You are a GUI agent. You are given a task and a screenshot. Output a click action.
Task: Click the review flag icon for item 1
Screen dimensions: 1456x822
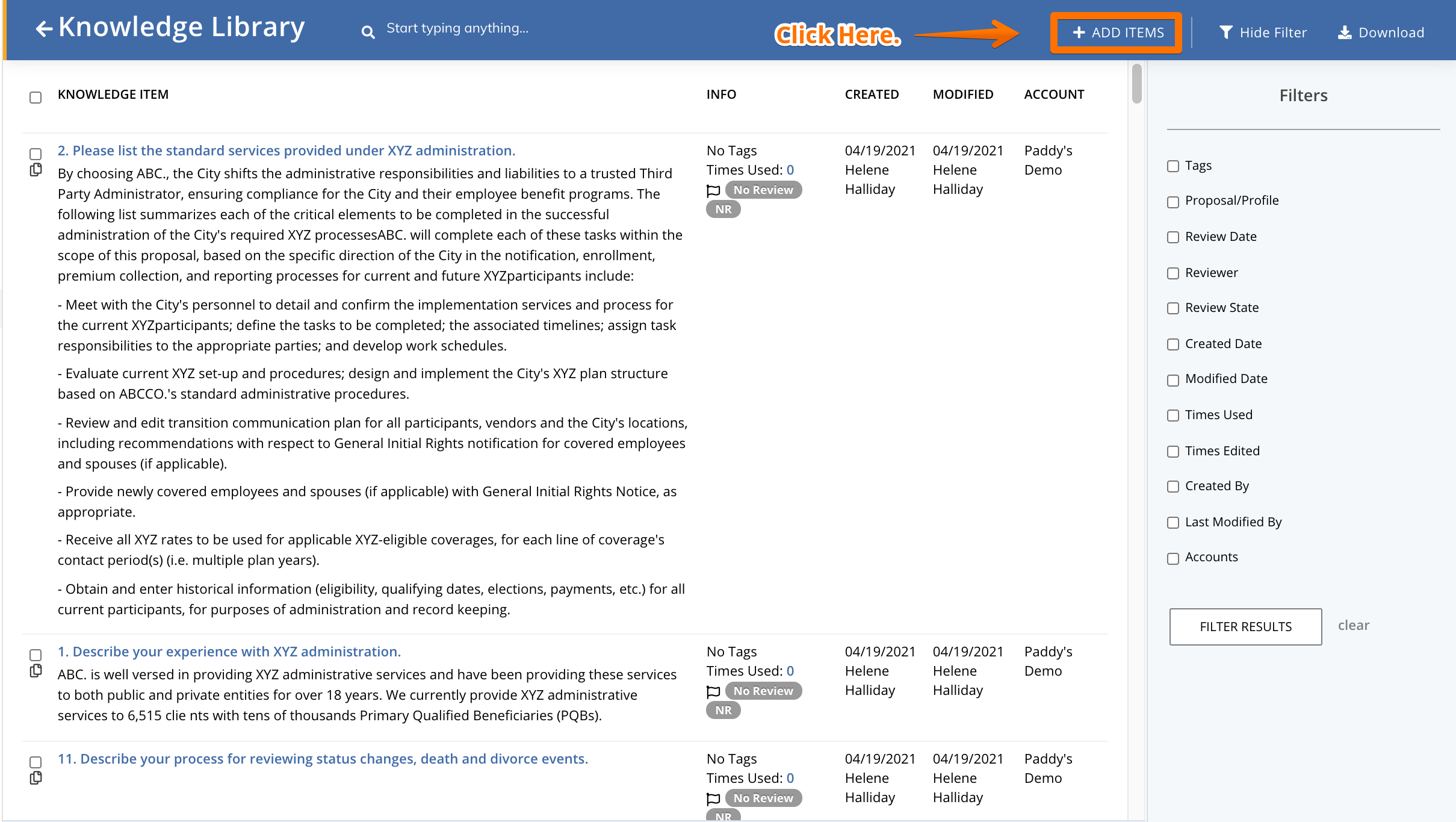[713, 692]
